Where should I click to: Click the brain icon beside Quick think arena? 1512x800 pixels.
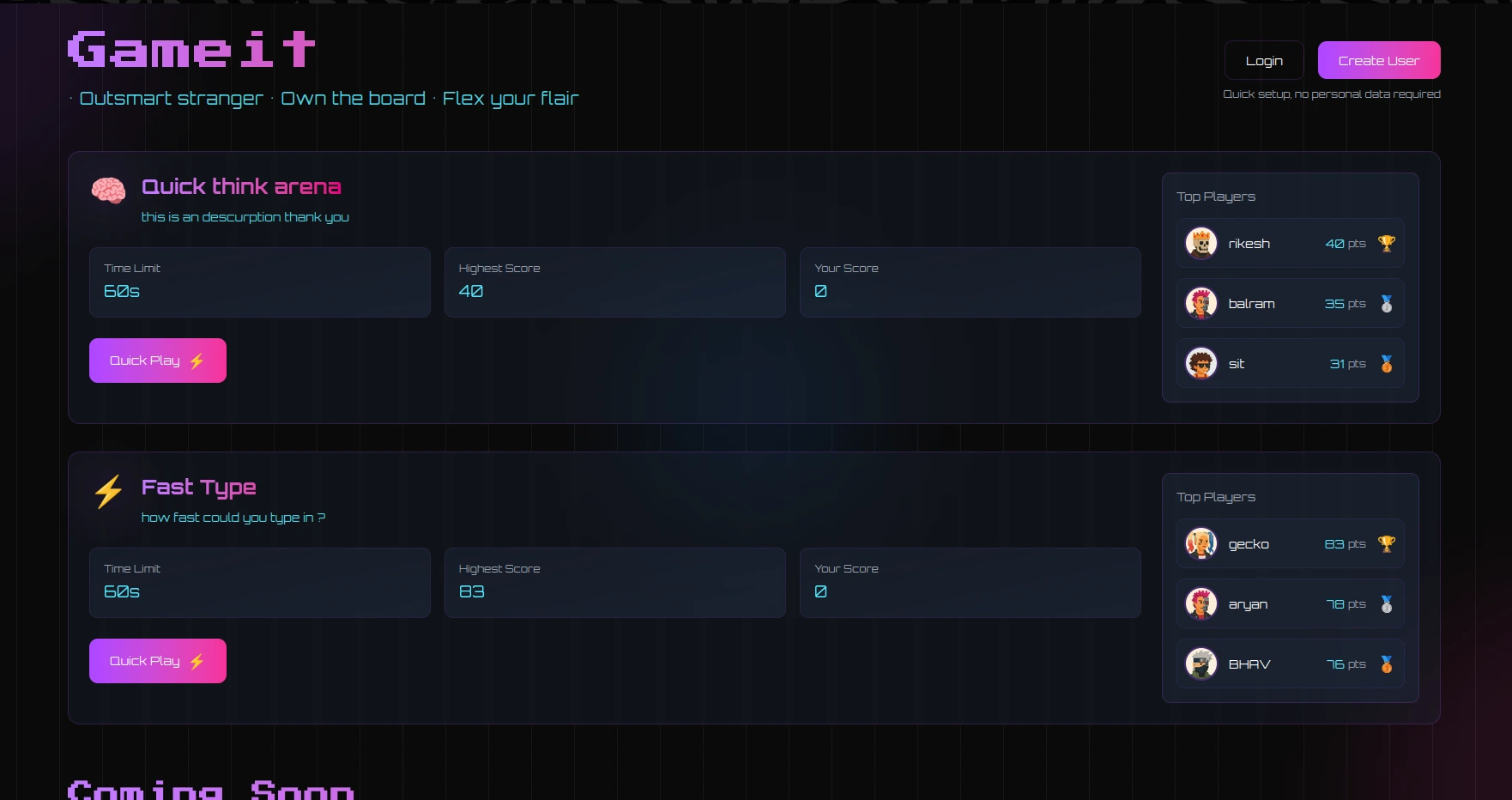(108, 191)
